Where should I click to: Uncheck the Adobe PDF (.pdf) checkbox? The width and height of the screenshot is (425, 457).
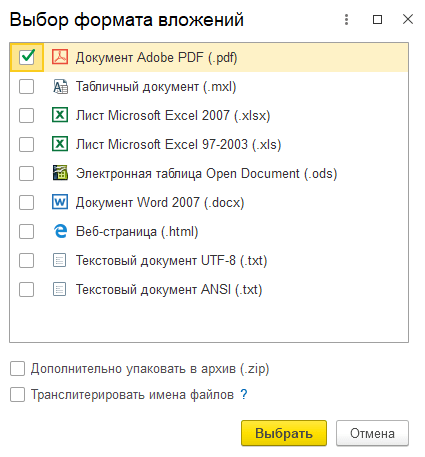pyautogui.click(x=27, y=57)
